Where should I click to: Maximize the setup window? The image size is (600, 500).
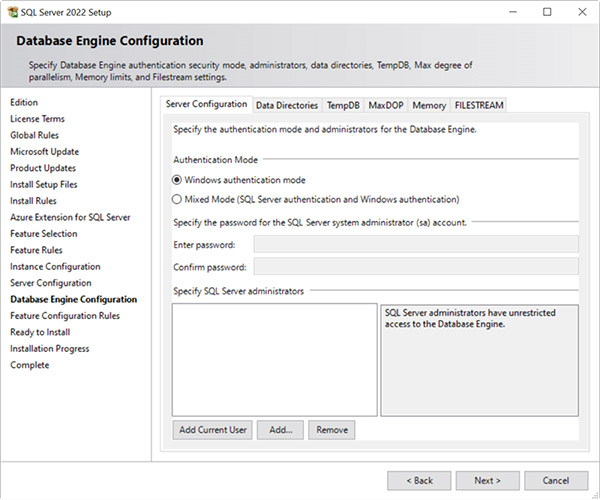(x=547, y=12)
